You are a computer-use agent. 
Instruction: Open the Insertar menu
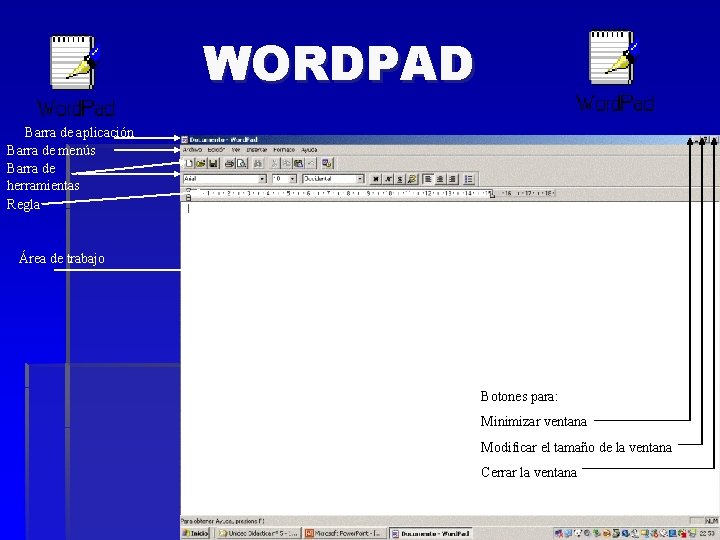pos(257,150)
